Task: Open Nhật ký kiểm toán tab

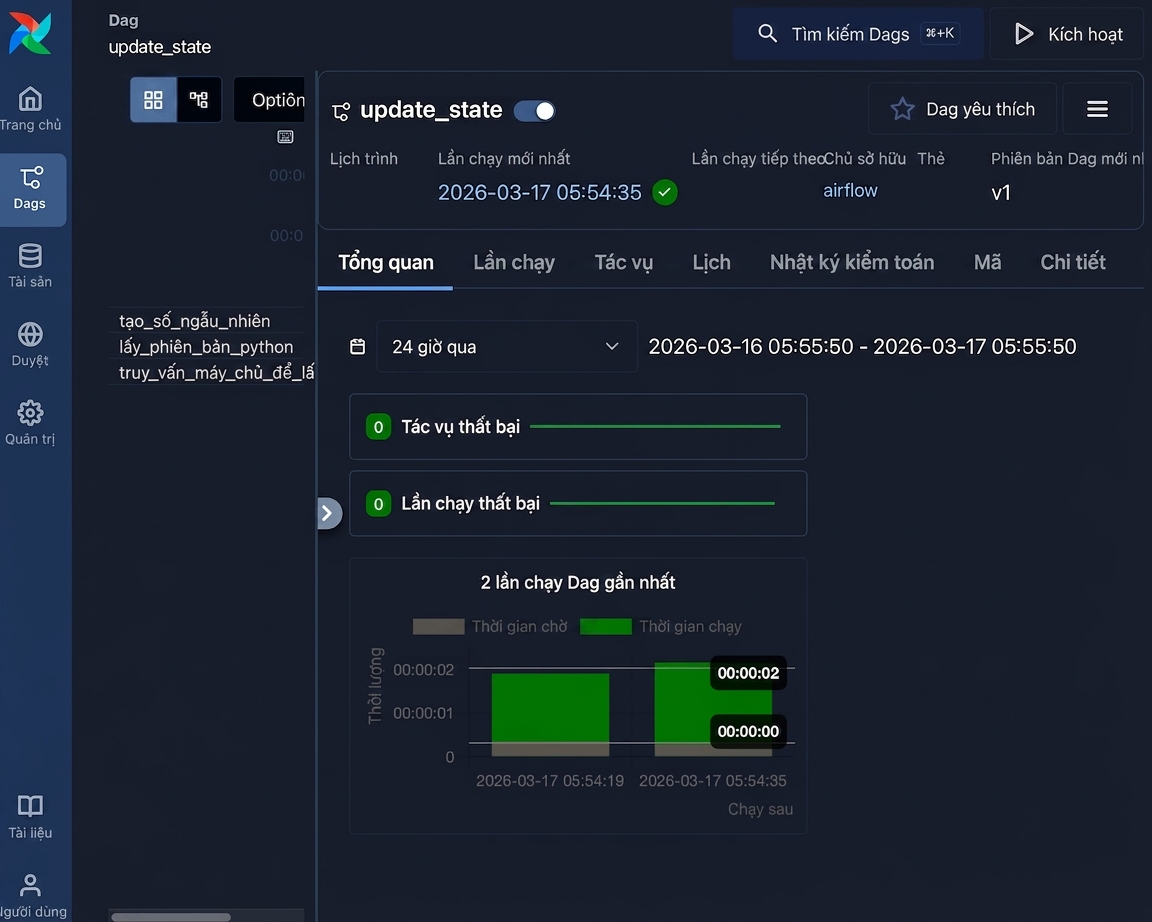Action: (852, 262)
